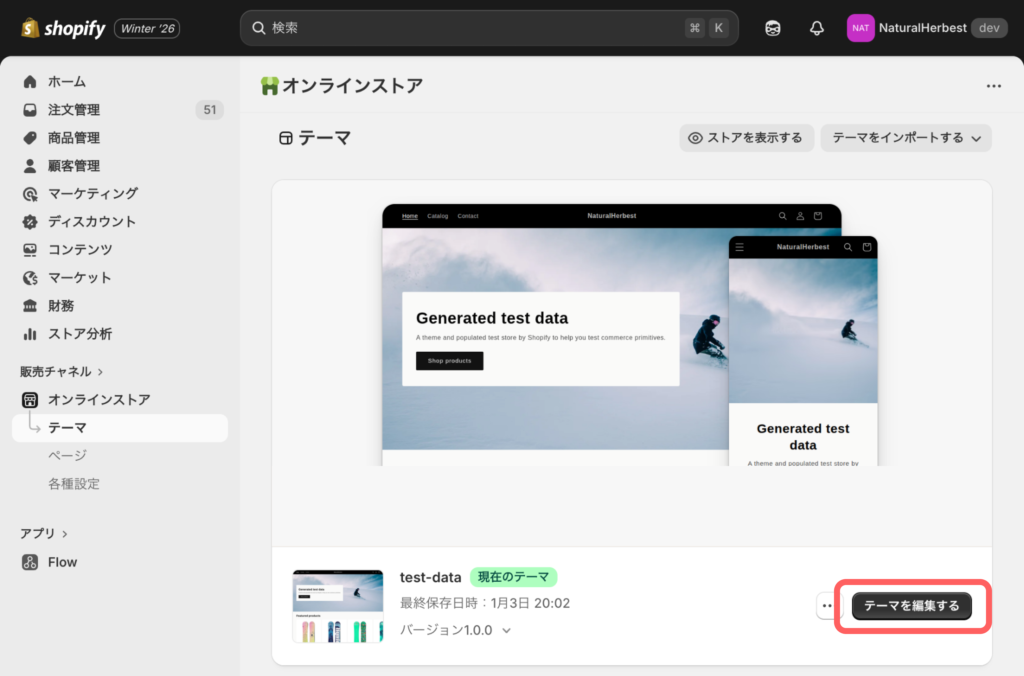Open 商品管理 in the sidebar
Viewport: 1024px width, 676px height.
point(74,138)
